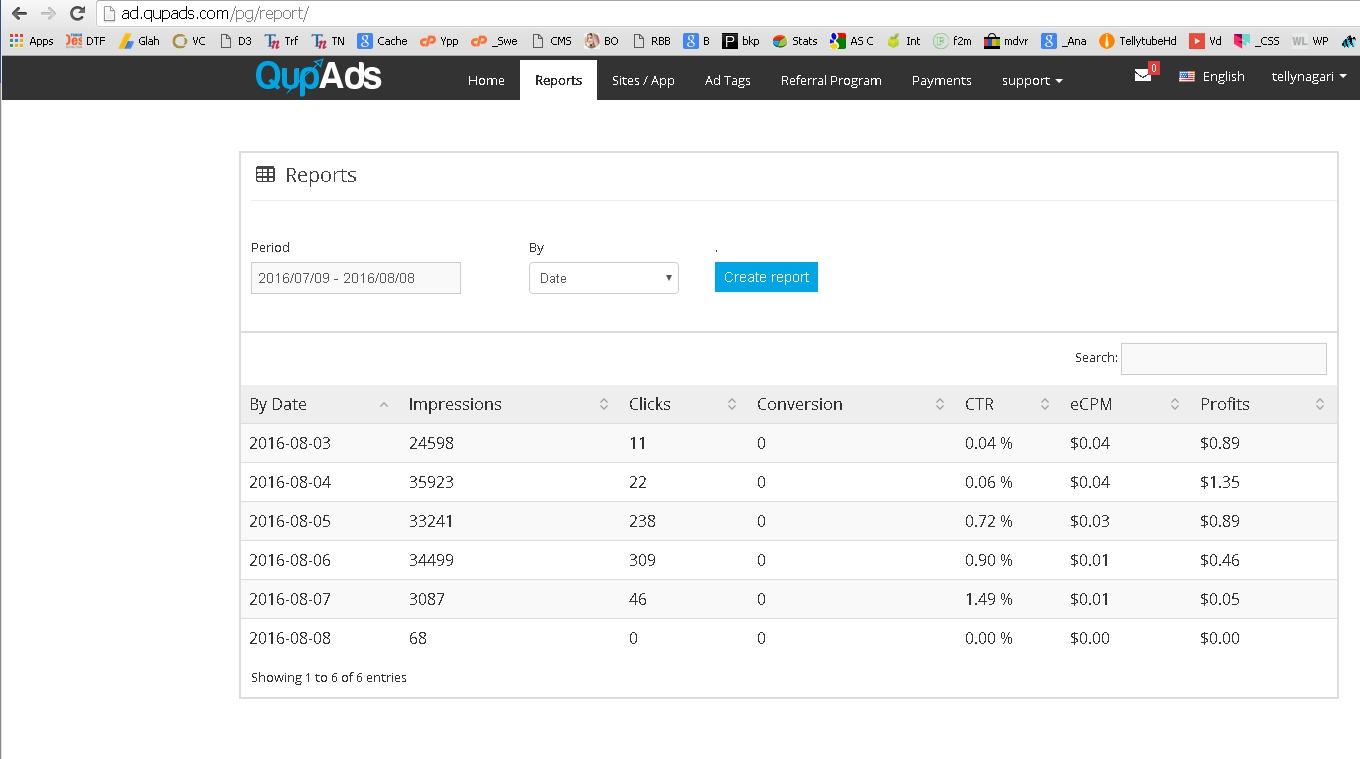Image resolution: width=1360 pixels, height=759 pixels.
Task: Click the Create report button
Action: click(766, 277)
